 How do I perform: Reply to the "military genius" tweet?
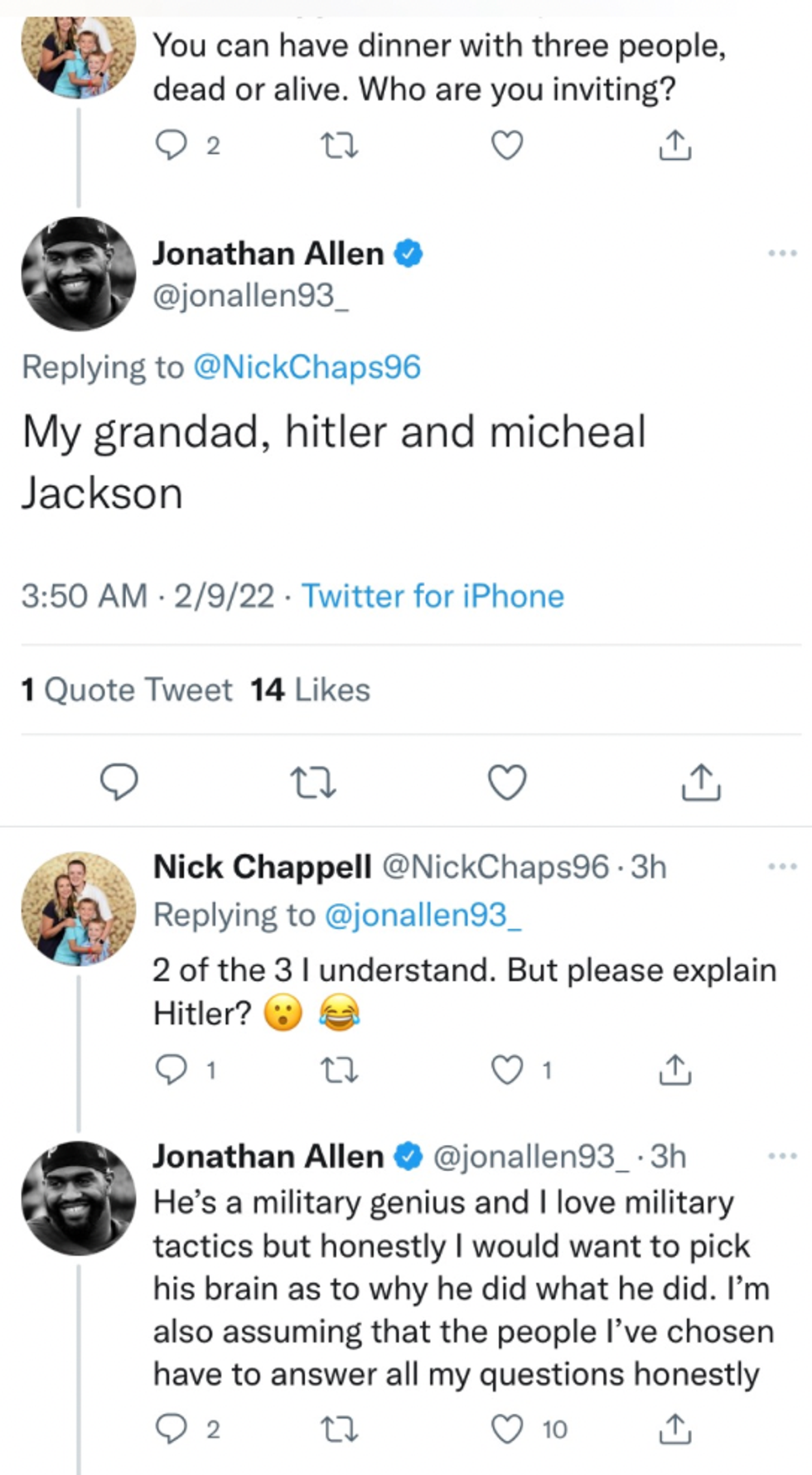click(172, 1429)
